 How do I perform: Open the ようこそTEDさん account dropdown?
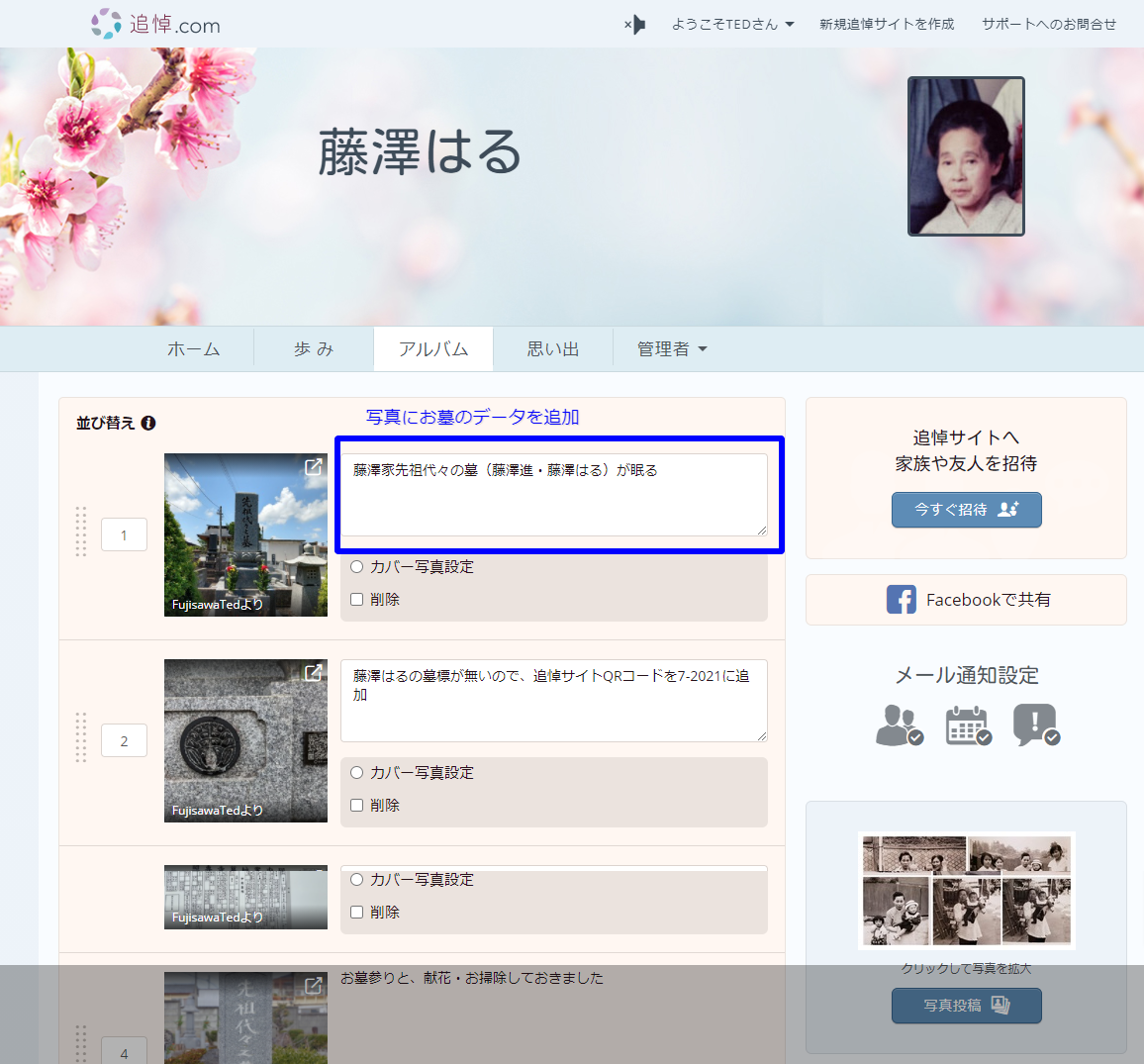(732, 24)
